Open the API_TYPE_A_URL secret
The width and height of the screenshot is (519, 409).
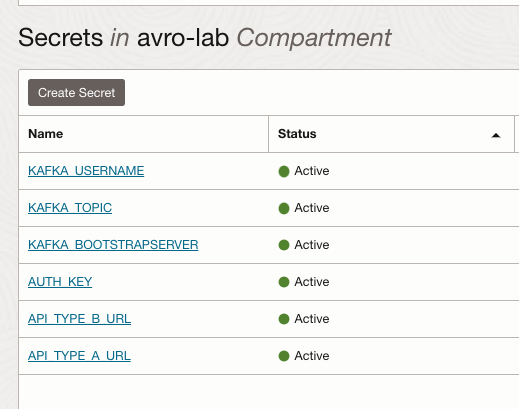pyautogui.click(x=79, y=356)
